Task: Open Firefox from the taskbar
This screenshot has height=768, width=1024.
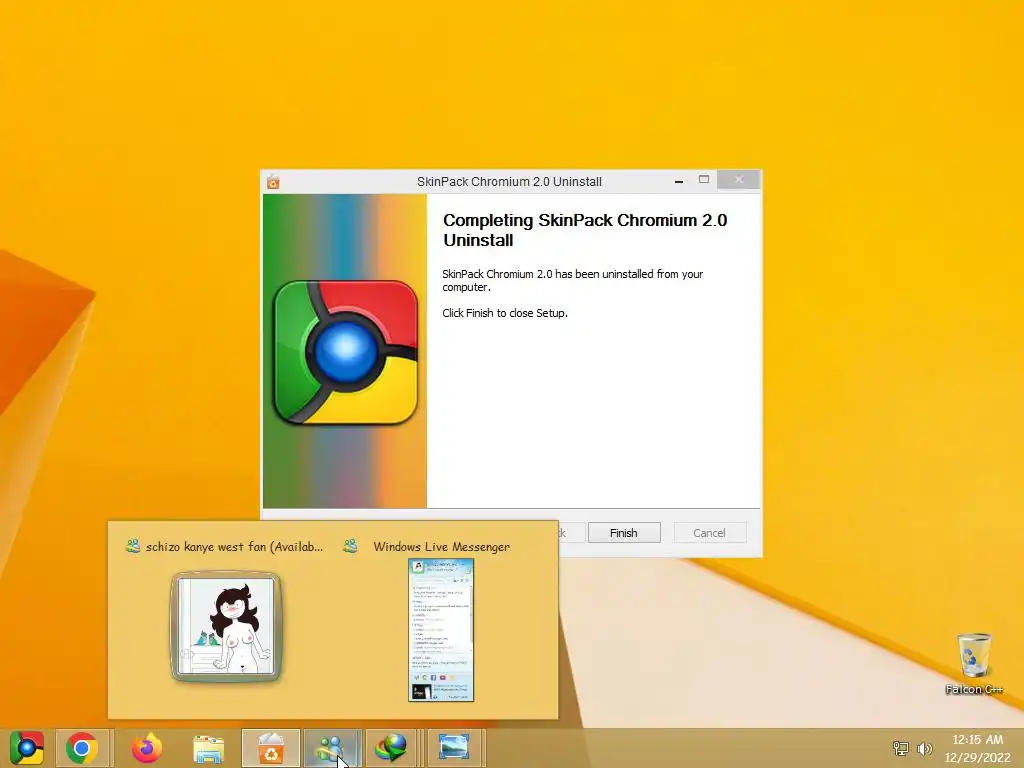Action: [x=146, y=748]
